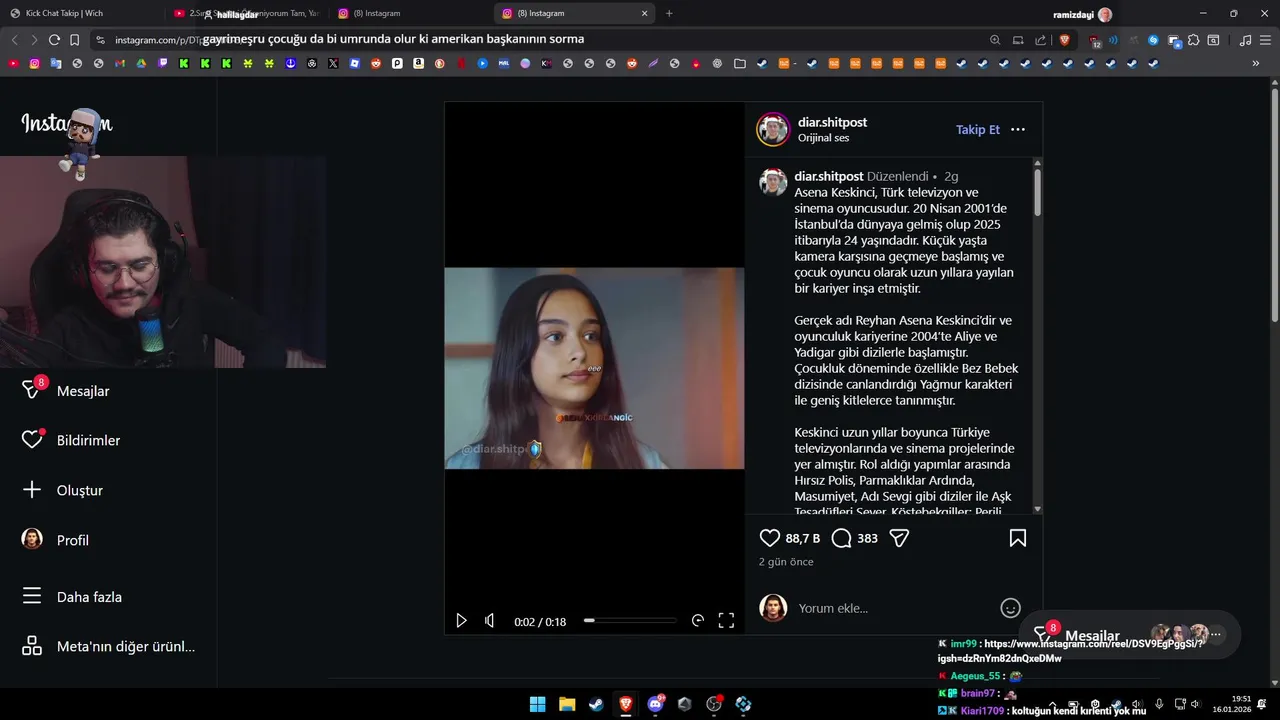
Task: Open the page zoom magnifier icon
Action: [995, 40]
